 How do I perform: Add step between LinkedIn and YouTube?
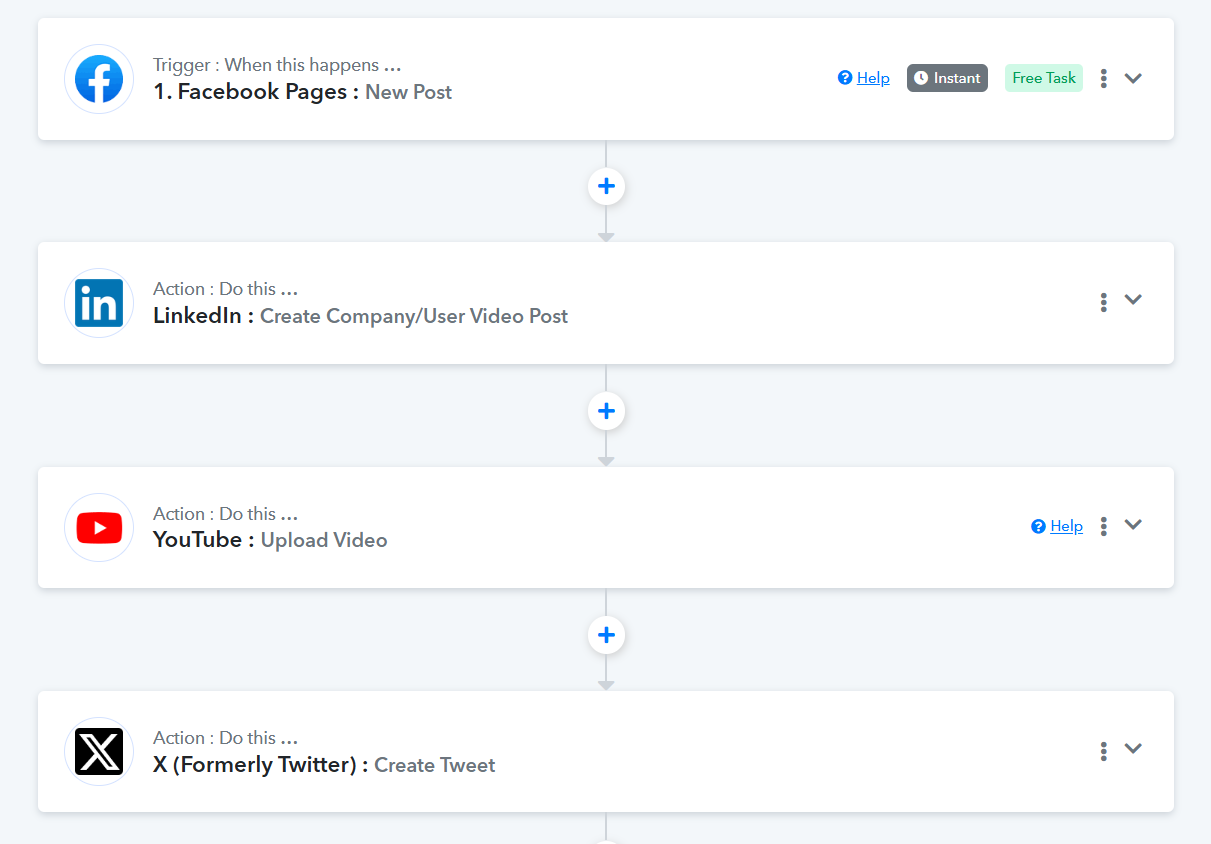click(x=606, y=411)
